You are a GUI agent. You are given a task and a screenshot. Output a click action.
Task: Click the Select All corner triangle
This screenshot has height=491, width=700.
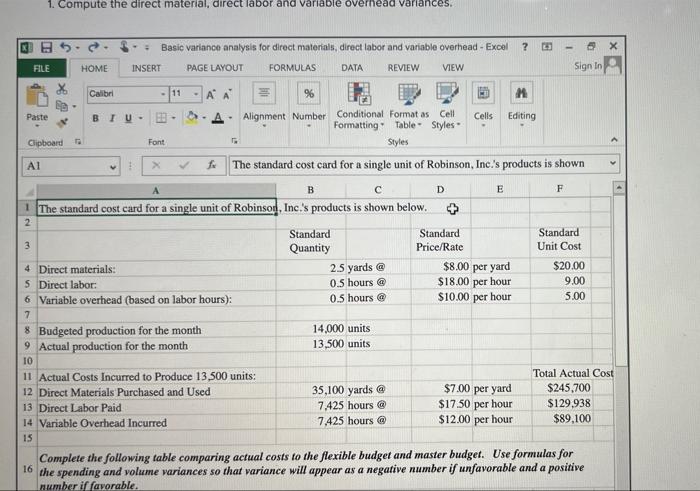(x=29, y=192)
